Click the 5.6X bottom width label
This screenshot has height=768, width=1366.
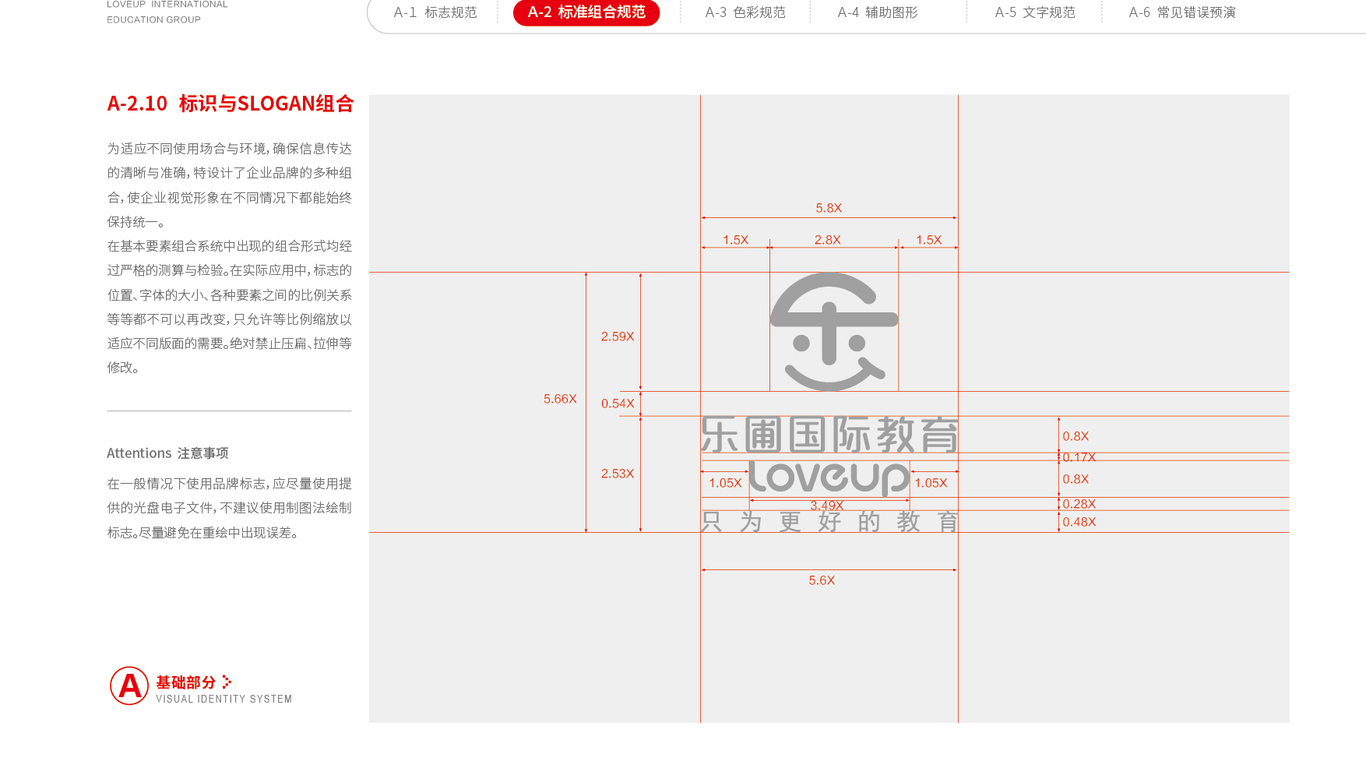(822, 580)
